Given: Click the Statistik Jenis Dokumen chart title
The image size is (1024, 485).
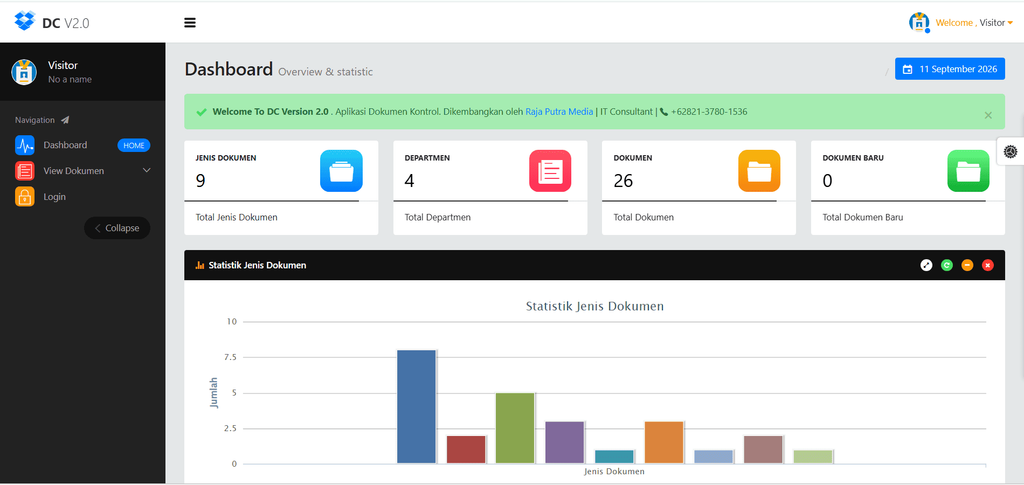Looking at the screenshot, I should tap(594, 306).
